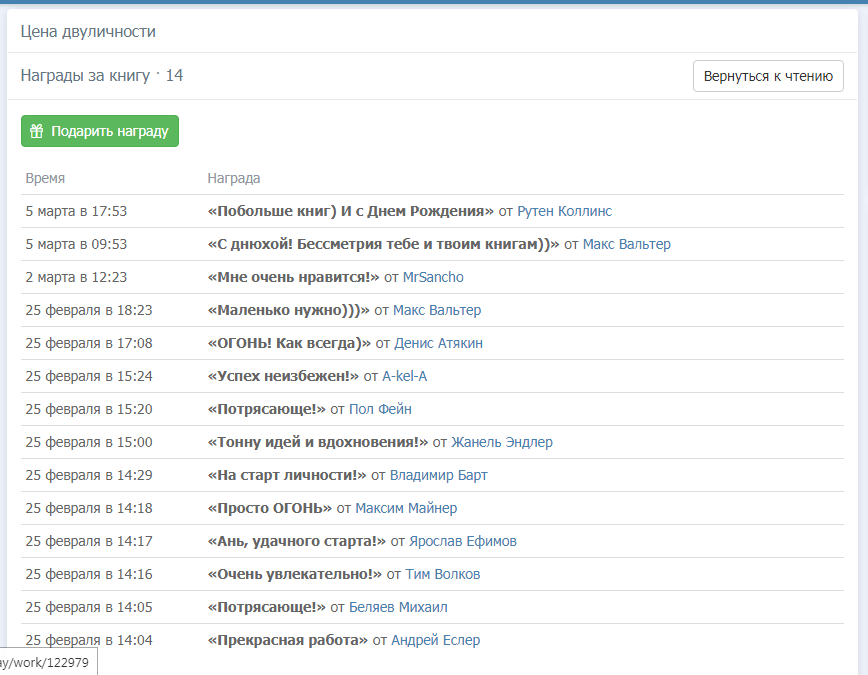This screenshot has height=675, width=868.
Task: Visit Владимир Барт profile link
Action: (438, 475)
